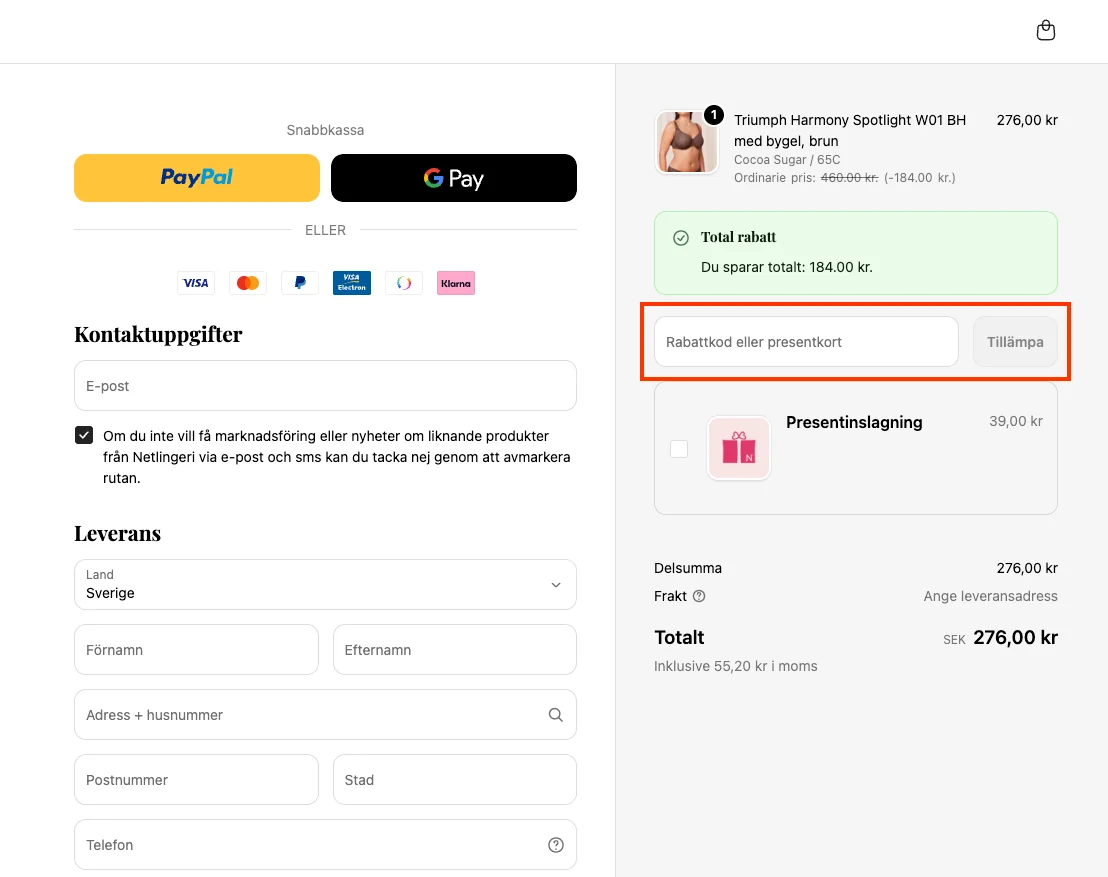Screen dimensions: 1108x877
Task: Pay with Google Pay button
Action: (454, 178)
